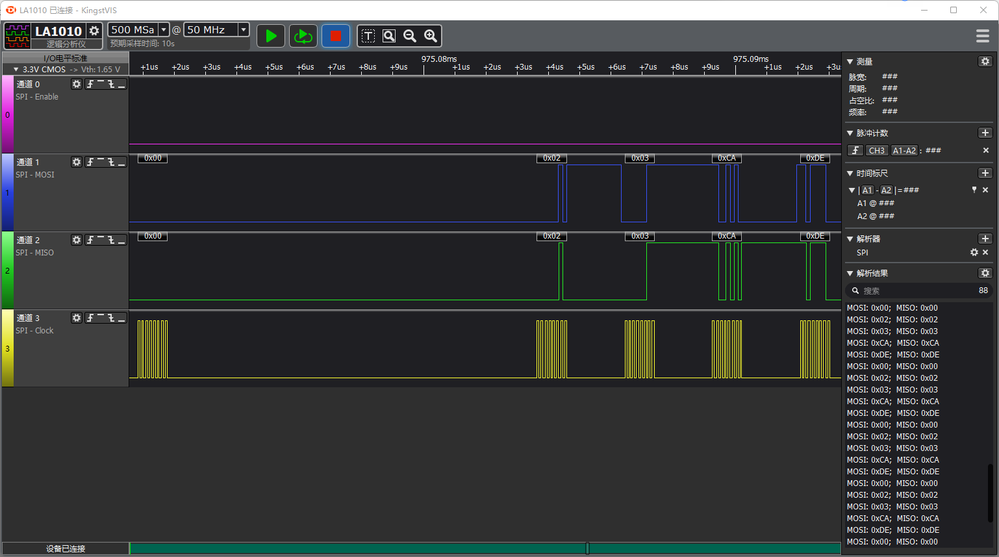Click channel 1 blue color strip
Viewport: 999px width, 557px height.
click(x=8, y=192)
